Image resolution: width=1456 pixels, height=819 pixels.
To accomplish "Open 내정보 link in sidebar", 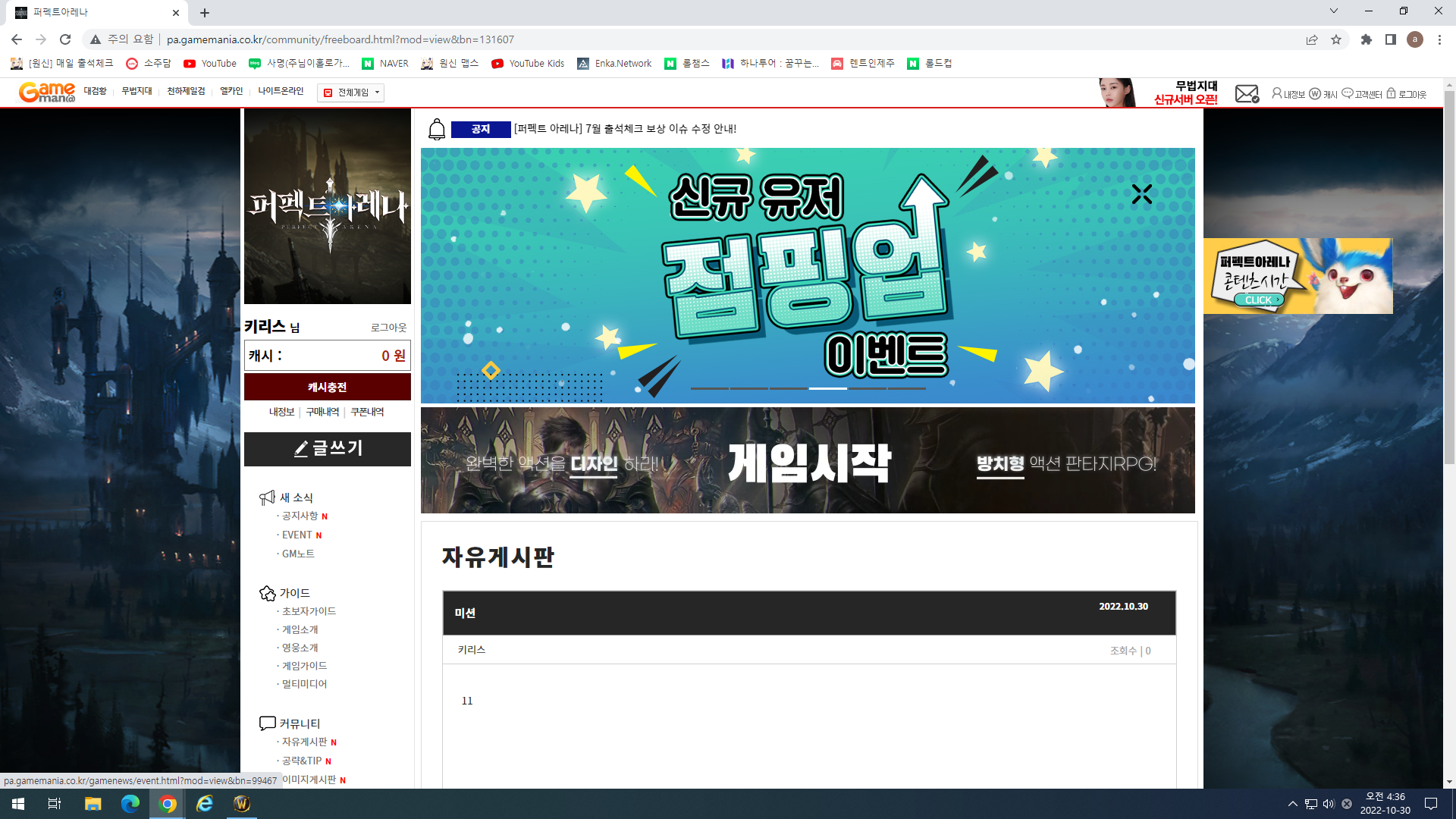I will tap(281, 412).
